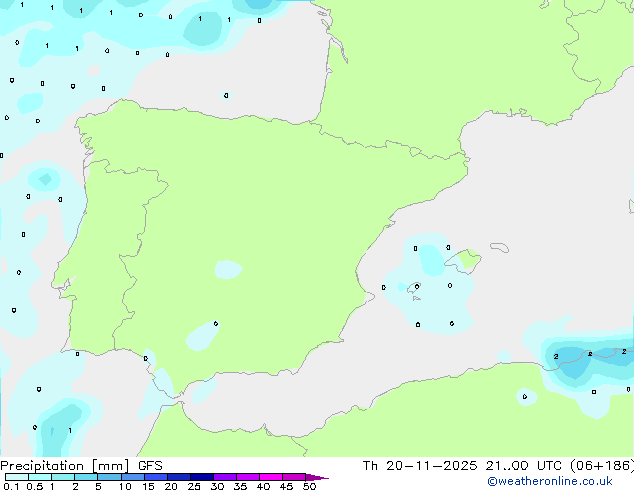Click the '21..00 UTC' time text

point(524,466)
